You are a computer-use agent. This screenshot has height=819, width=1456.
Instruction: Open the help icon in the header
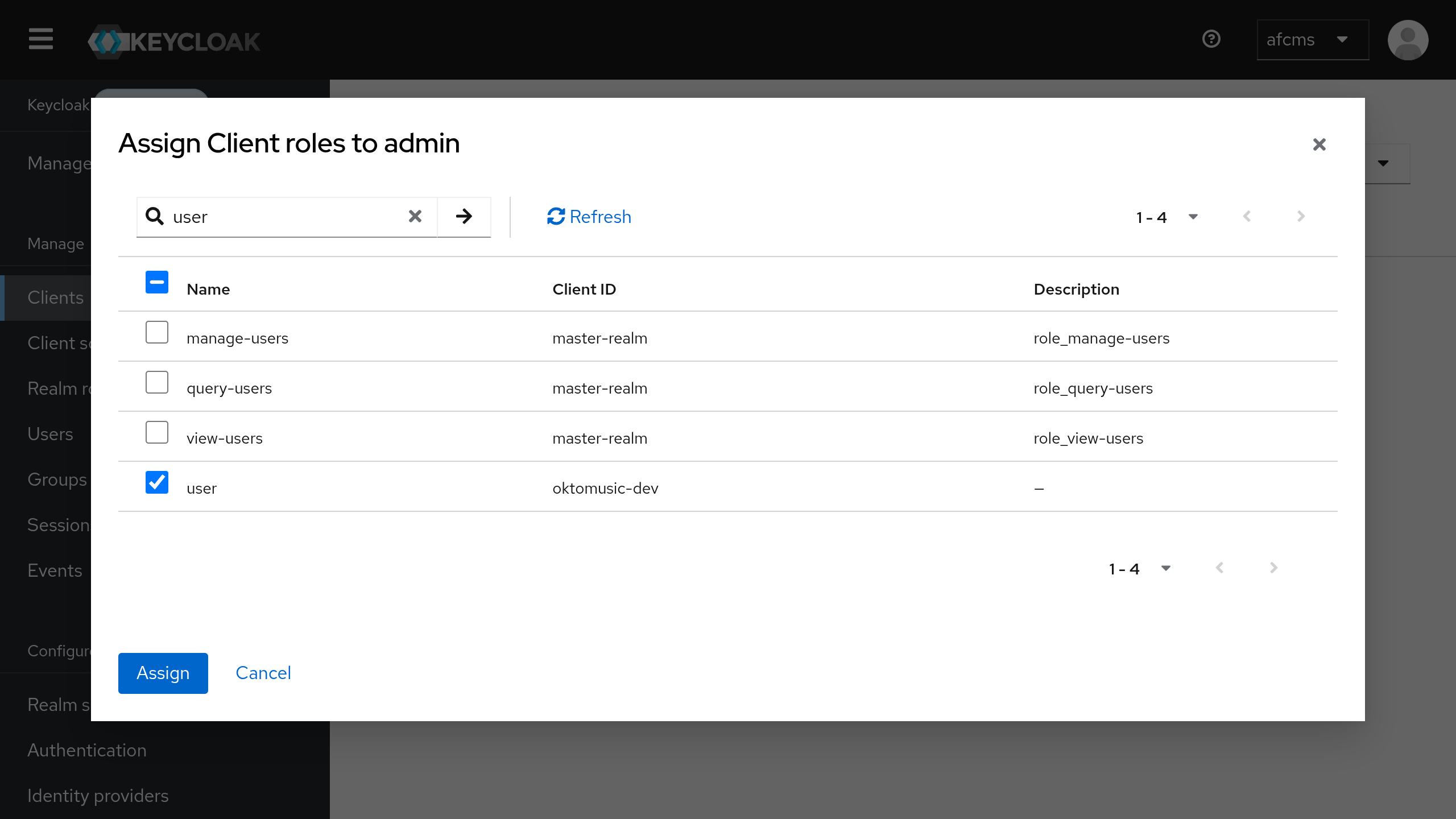point(1211,39)
